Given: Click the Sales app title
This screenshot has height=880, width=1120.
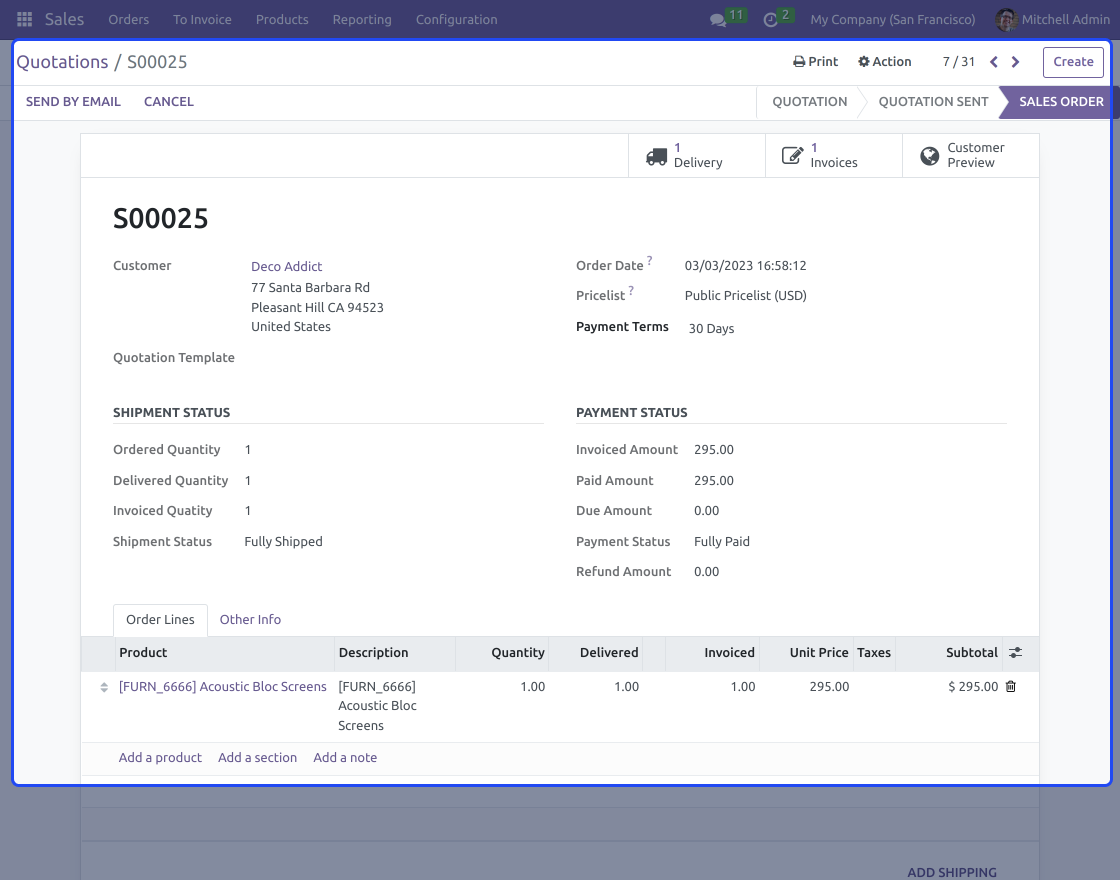Looking at the screenshot, I should [64, 19].
